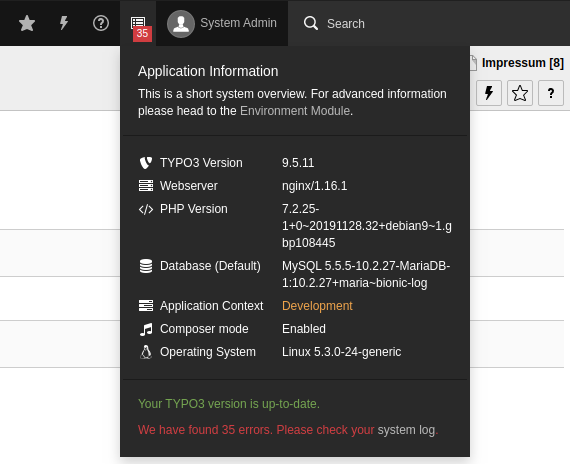Click the Database stack icon
570x464 pixels.
coord(146,266)
